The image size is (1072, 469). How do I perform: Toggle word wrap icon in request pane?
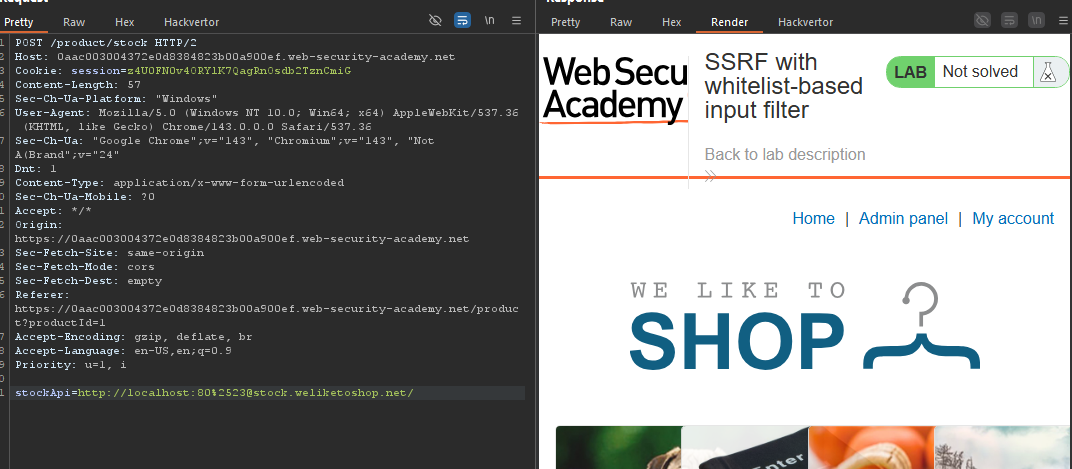pos(462,21)
